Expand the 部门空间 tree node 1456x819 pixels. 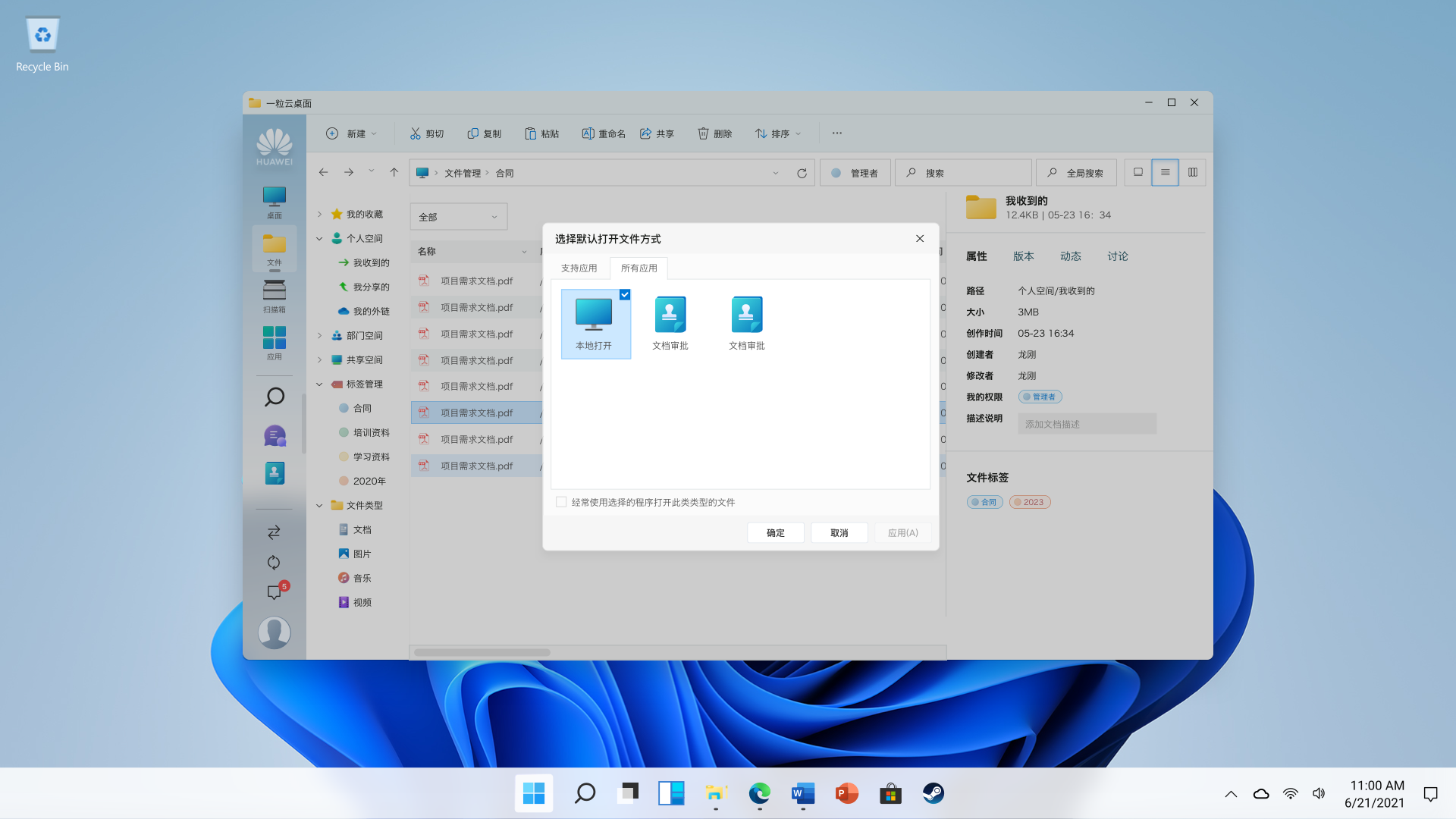tap(319, 335)
